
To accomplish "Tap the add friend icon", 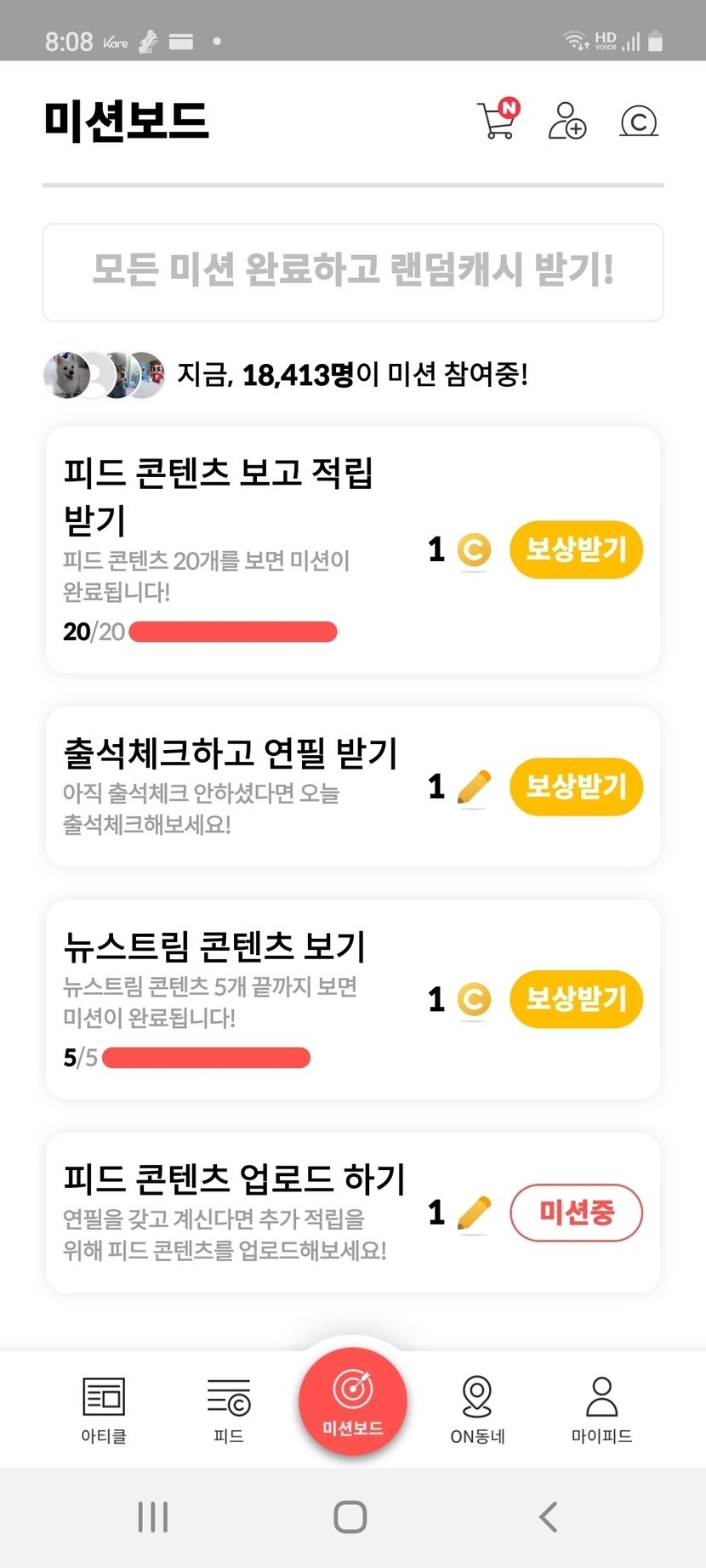I will 567,121.
